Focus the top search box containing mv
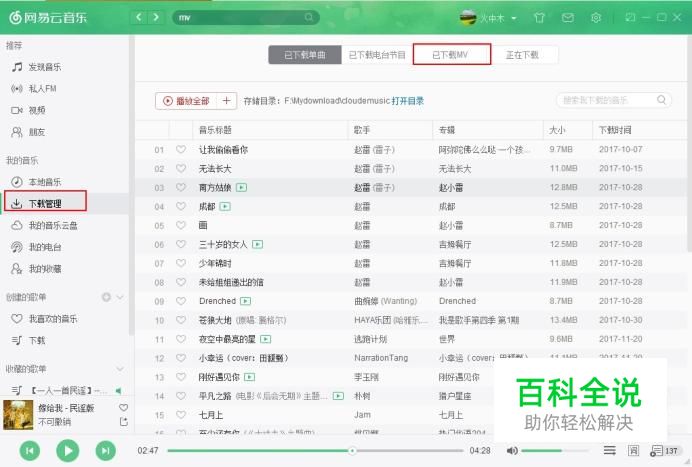This screenshot has height=467, width=692. click(x=245, y=18)
